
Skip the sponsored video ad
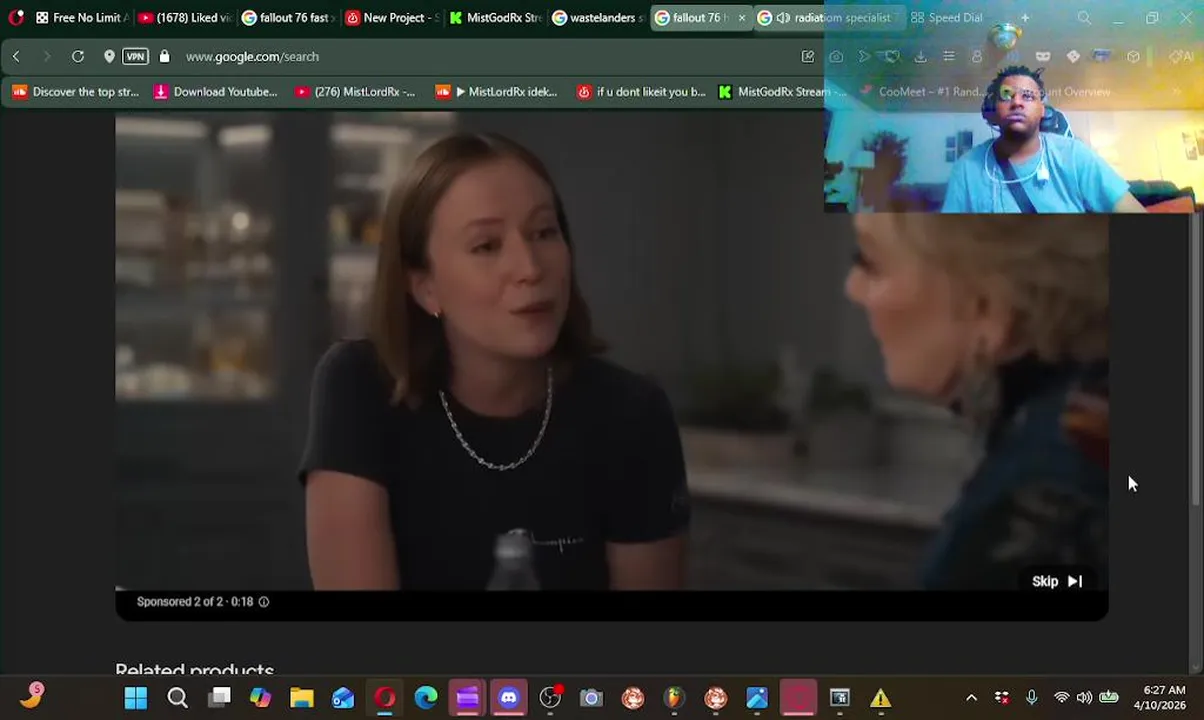tap(1057, 581)
